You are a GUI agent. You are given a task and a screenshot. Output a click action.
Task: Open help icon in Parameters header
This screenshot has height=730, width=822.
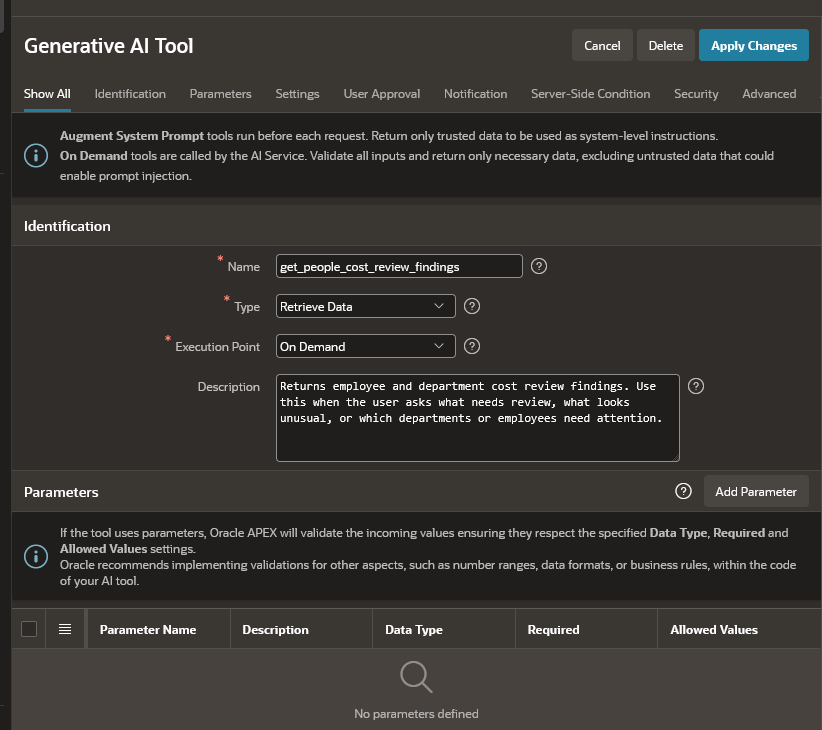point(683,491)
